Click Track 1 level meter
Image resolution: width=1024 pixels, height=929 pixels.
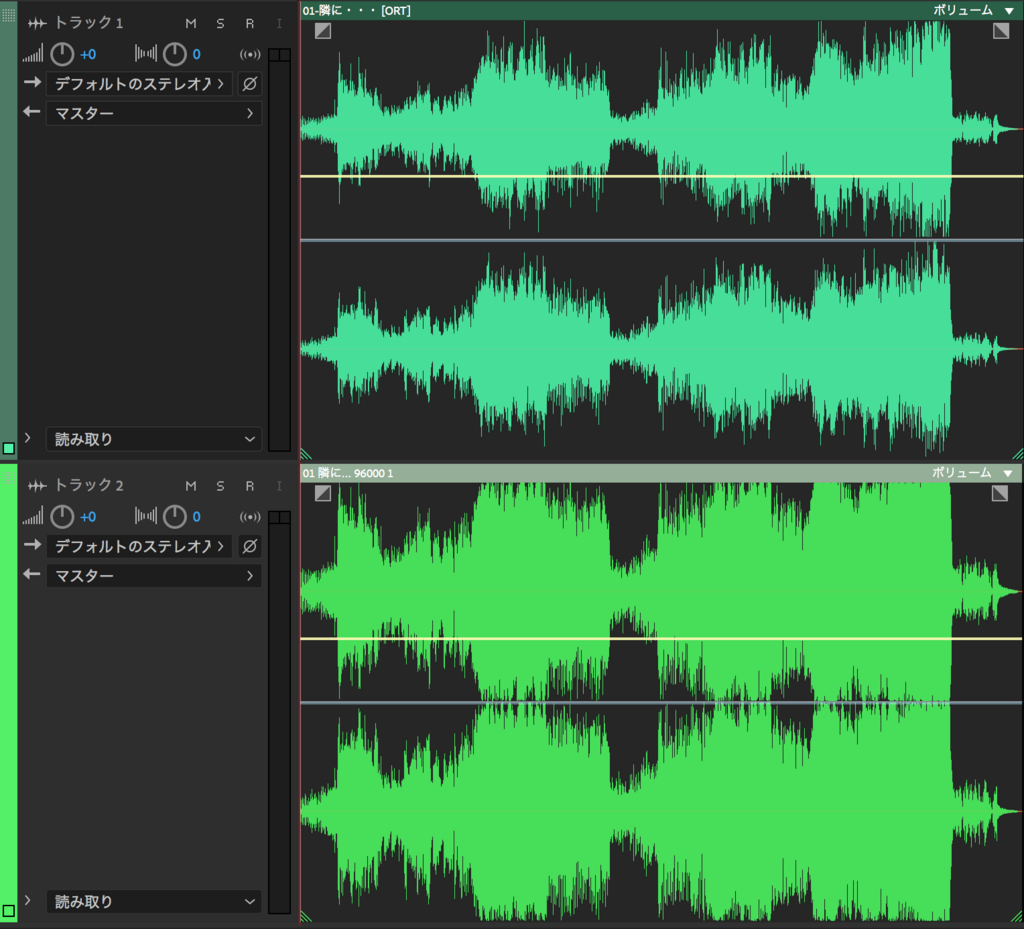(x=280, y=249)
